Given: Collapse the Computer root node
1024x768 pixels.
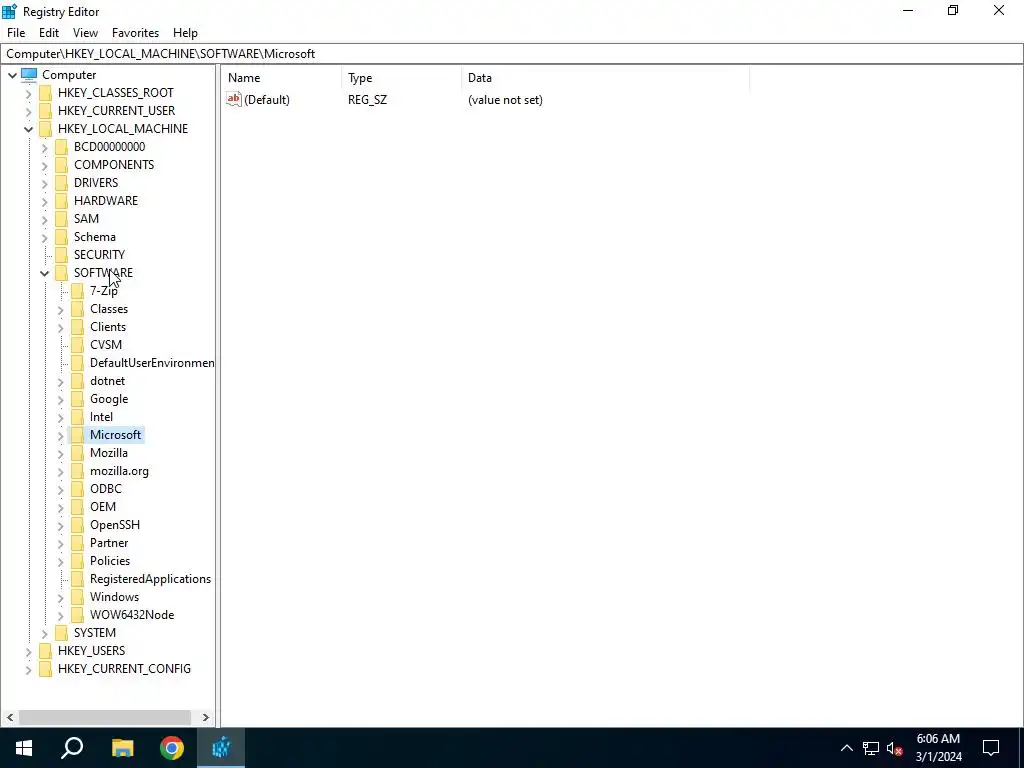Looking at the screenshot, I should (12, 75).
